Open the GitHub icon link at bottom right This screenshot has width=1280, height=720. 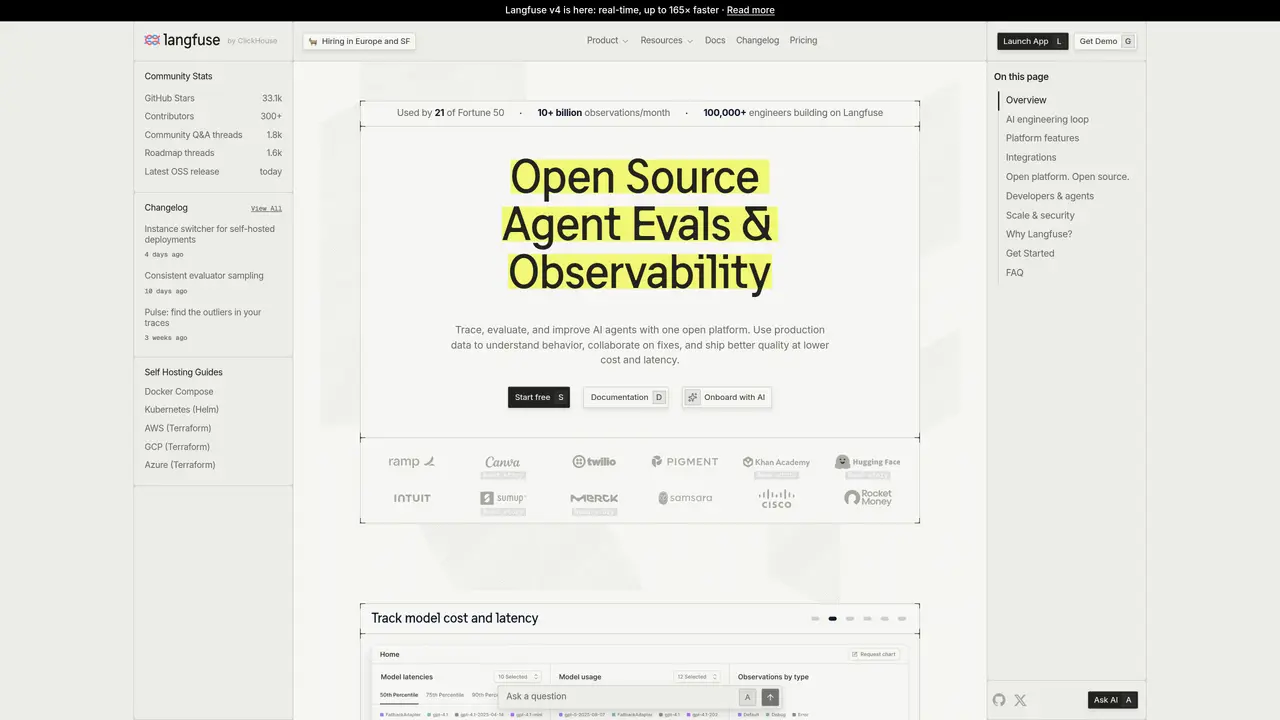pos(999,700)
